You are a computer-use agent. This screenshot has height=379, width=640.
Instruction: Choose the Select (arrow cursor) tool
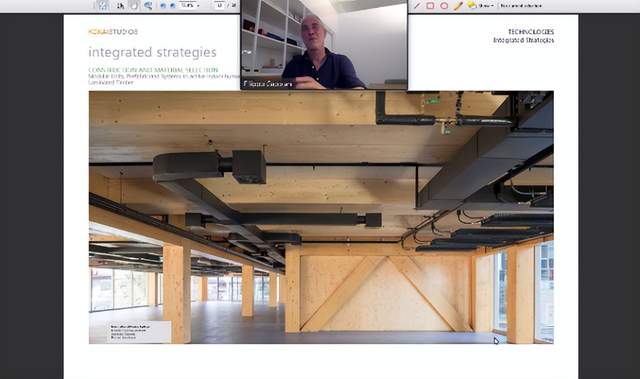[120, 6]
